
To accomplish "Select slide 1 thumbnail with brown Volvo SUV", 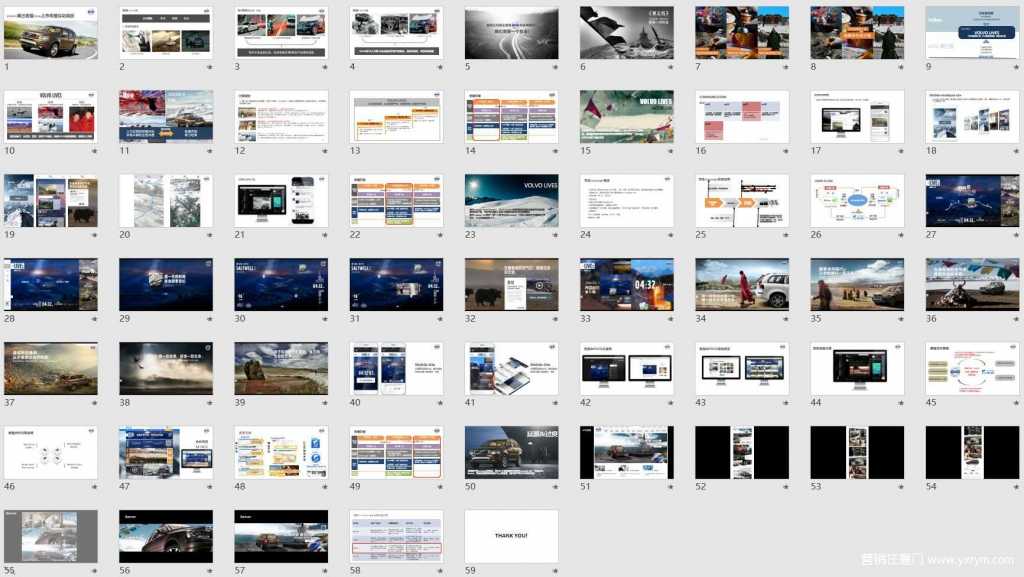I will pyautogui.click(x=51, y=33).
